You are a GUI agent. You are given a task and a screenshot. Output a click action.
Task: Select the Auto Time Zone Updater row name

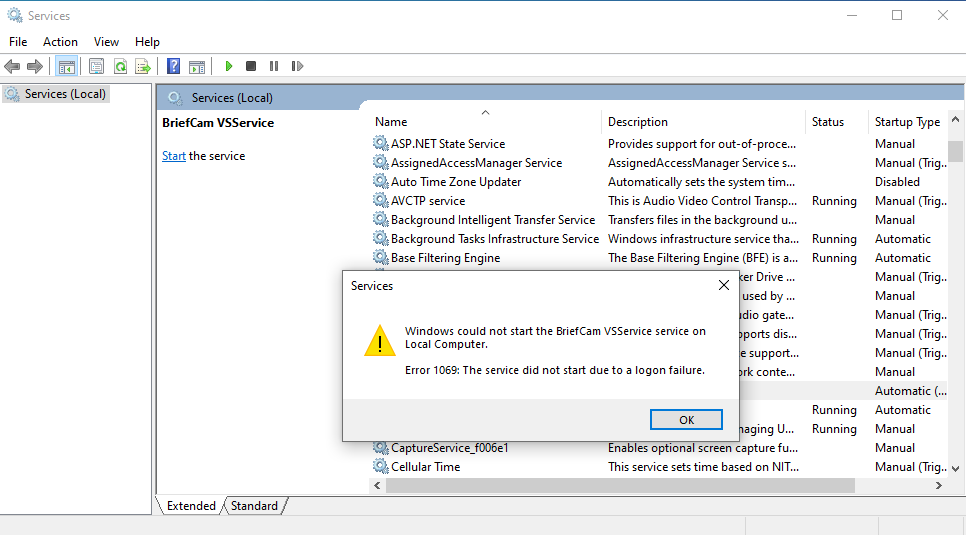[x=456, y=182]
